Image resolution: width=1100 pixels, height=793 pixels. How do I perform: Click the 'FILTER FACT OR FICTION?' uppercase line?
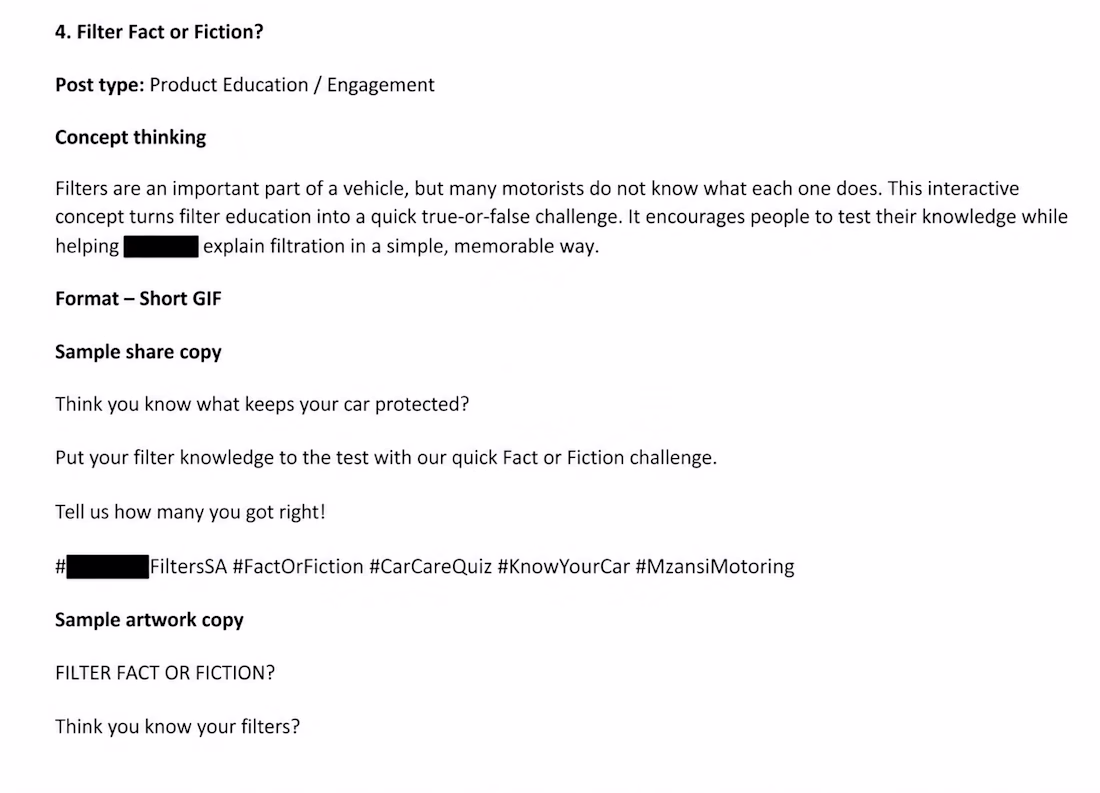tap(165, 673)
